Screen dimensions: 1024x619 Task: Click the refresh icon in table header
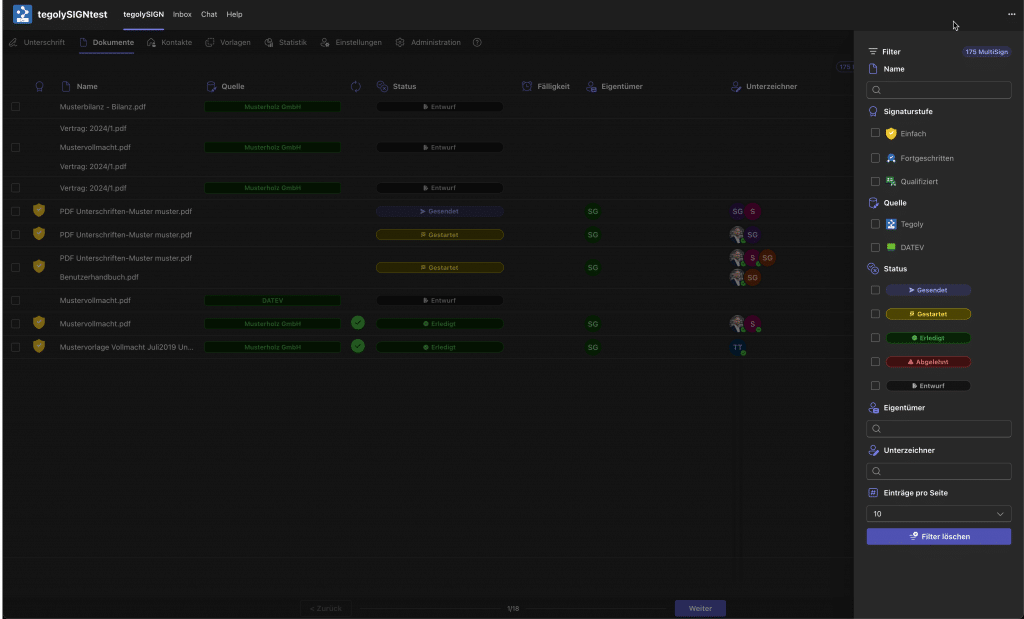click(x=356, y=87)
